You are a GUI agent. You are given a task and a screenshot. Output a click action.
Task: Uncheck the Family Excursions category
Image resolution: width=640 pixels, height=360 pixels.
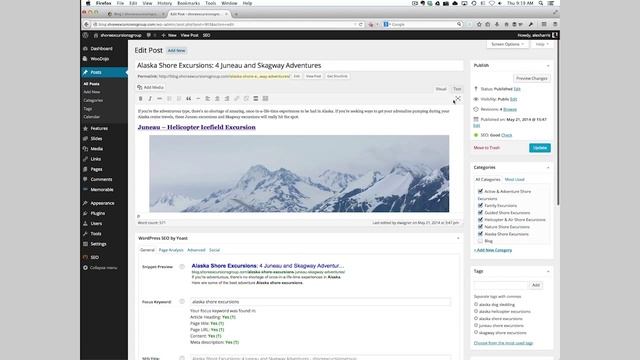pos(480,205)
